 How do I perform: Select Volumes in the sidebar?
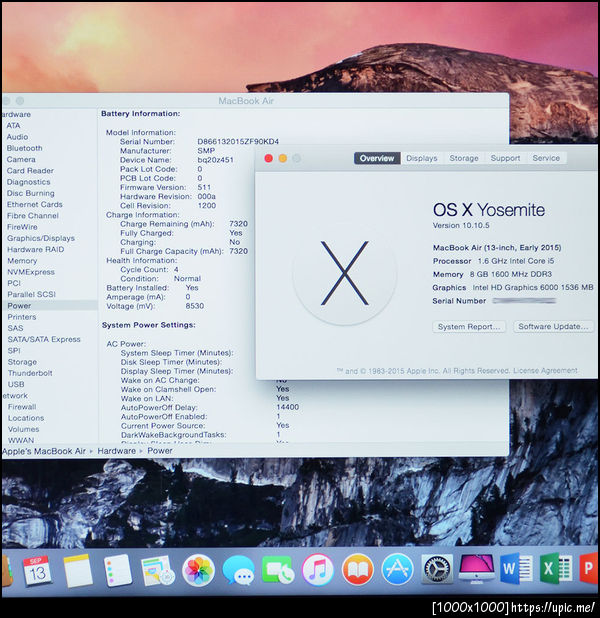coord(23,429)
